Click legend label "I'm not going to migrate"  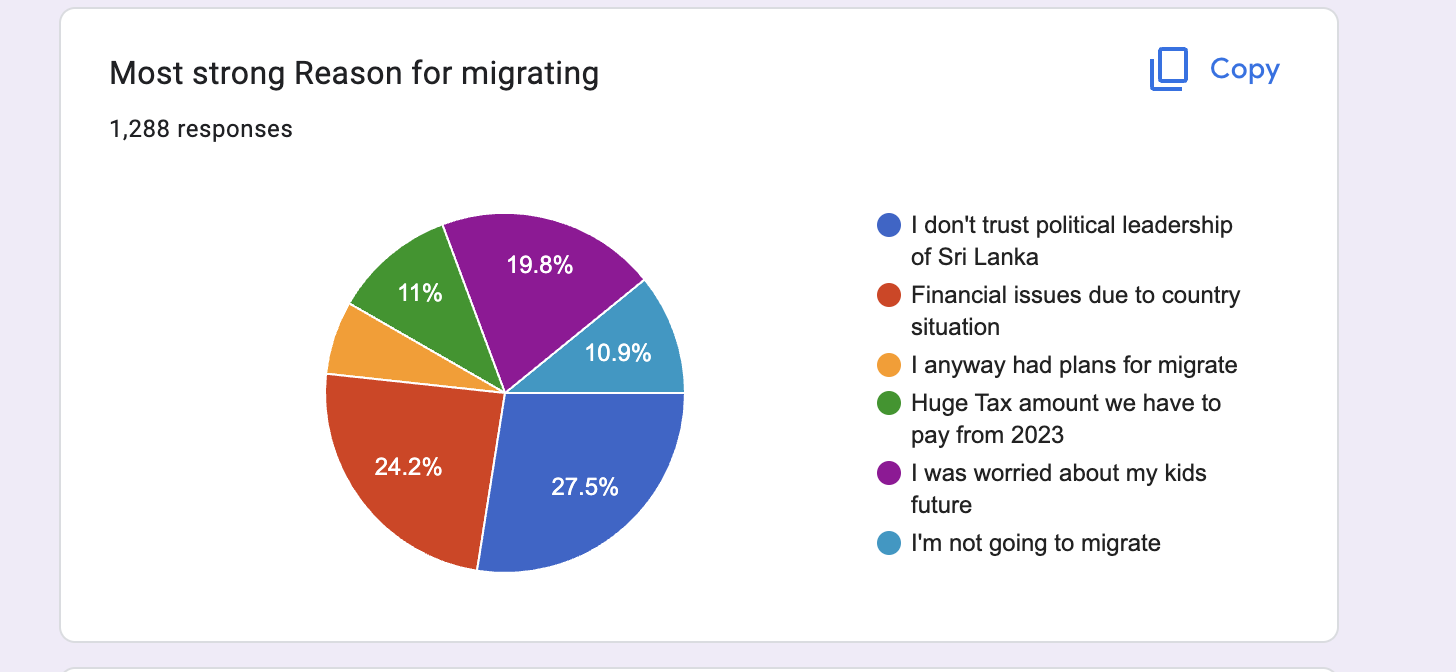coord(1036,543)
